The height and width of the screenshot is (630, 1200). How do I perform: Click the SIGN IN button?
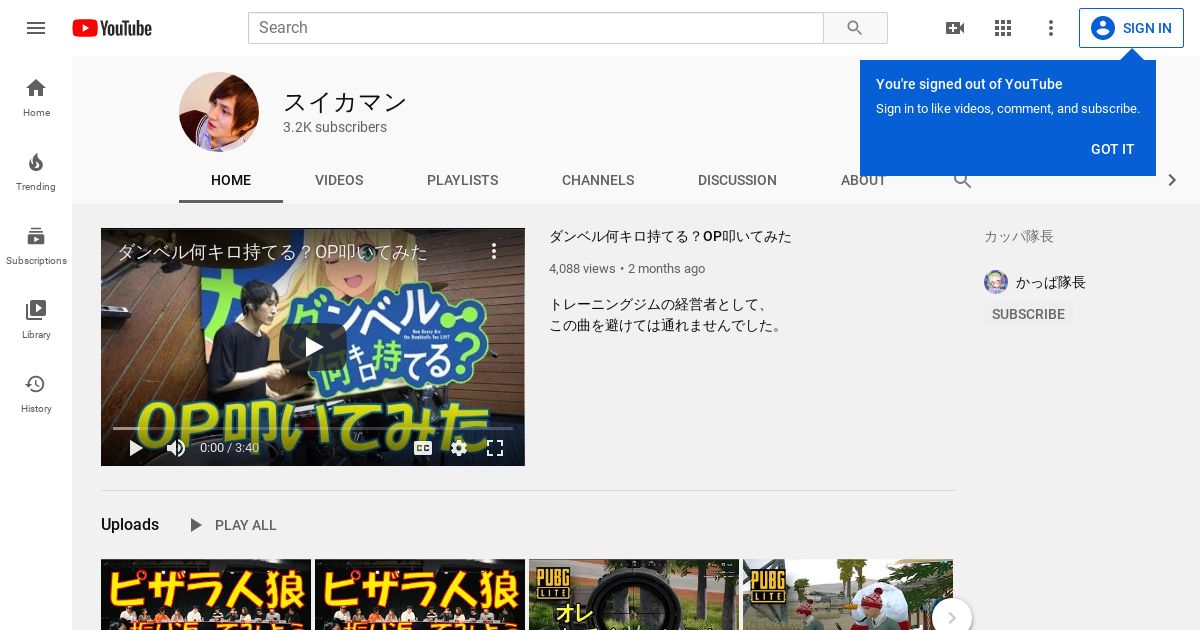tap(1131, 28)
